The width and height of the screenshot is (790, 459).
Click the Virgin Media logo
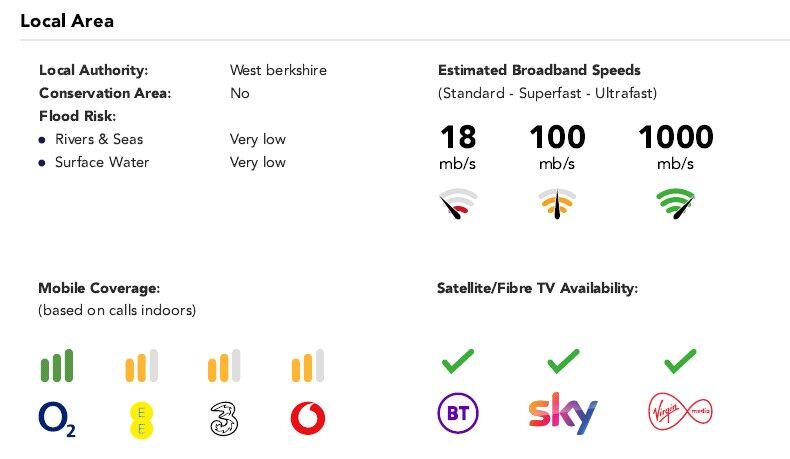680,411
